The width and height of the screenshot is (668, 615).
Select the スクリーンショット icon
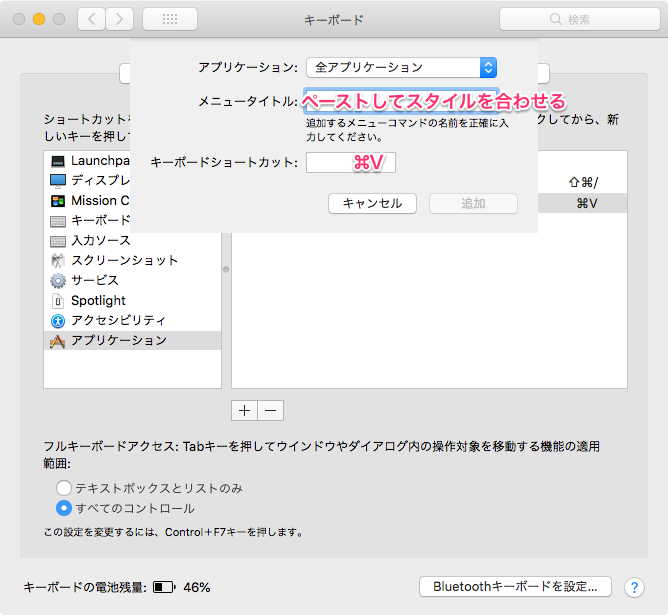[x=58, y=261]
